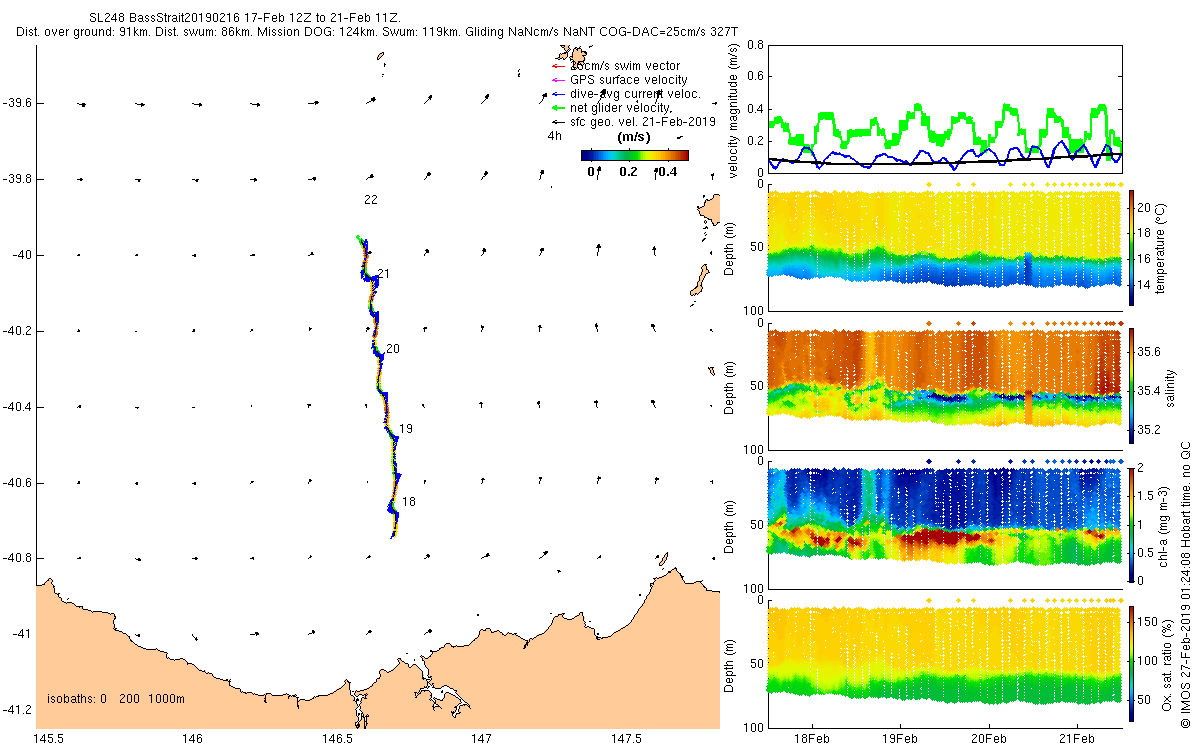1200x750 pixels.
Task: Click the day '18' label beside the glider track
Action: 409,502
